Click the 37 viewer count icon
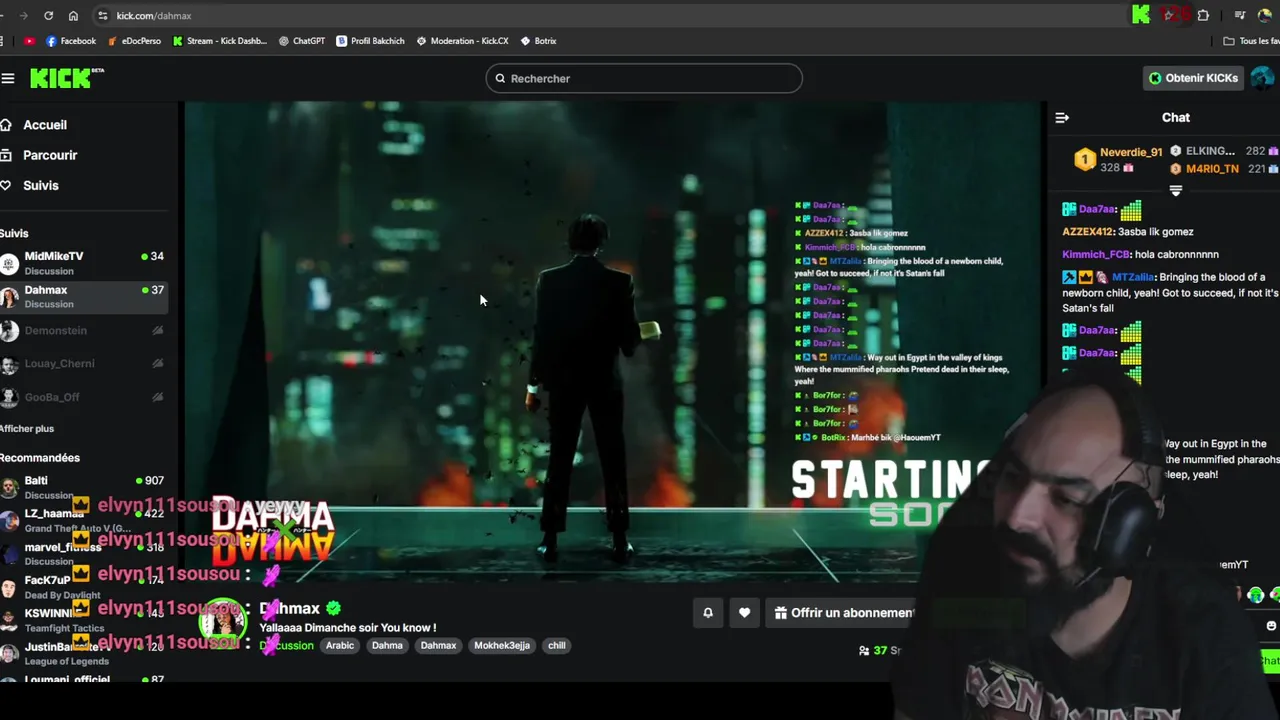The width and height of the screenshot is (1280, 720). [x=864, y=650]
